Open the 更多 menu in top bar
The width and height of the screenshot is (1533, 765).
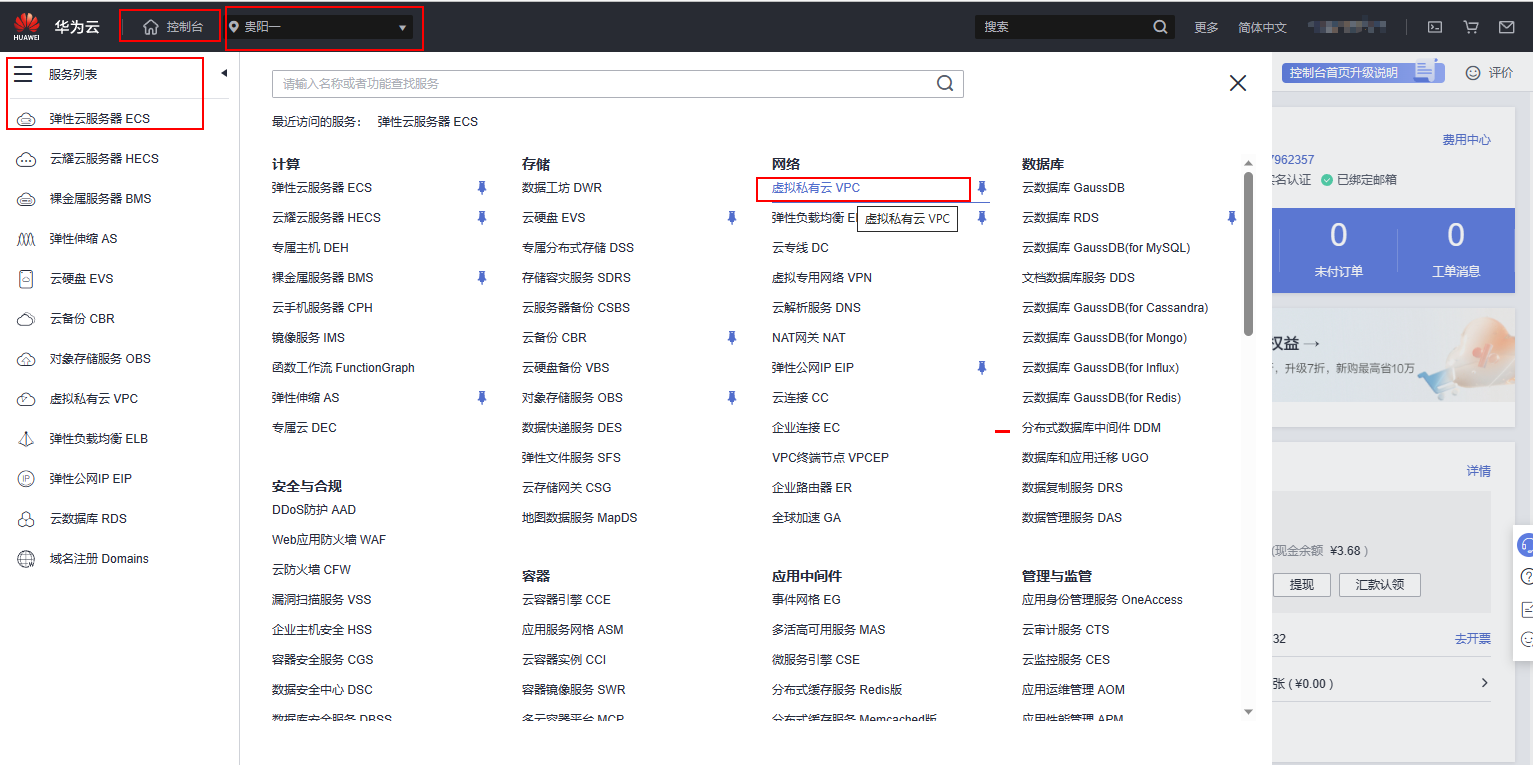[x=1206, y=27]
